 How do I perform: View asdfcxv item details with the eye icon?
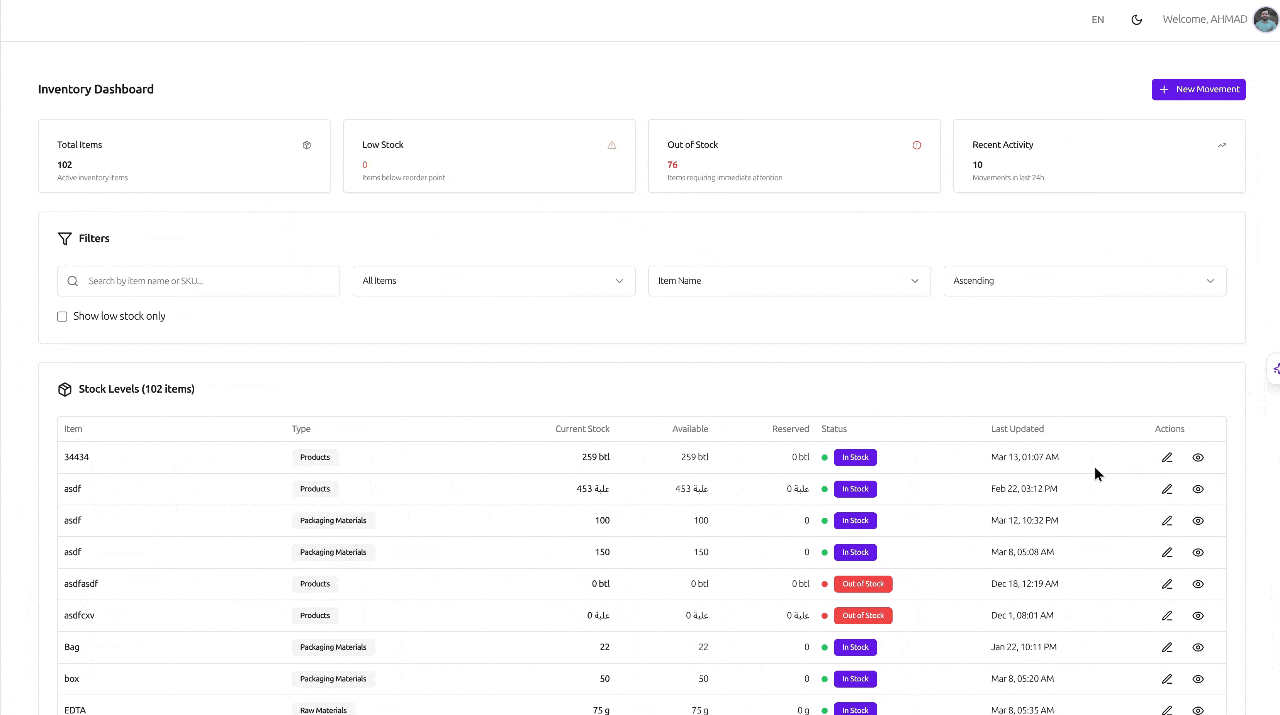[x=1198, y=616]
